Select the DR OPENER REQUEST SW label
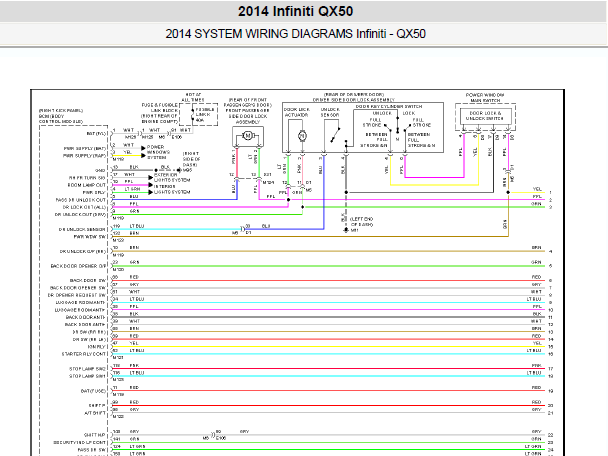The height and width of the screenshot is (456, 608). point(76,295)
